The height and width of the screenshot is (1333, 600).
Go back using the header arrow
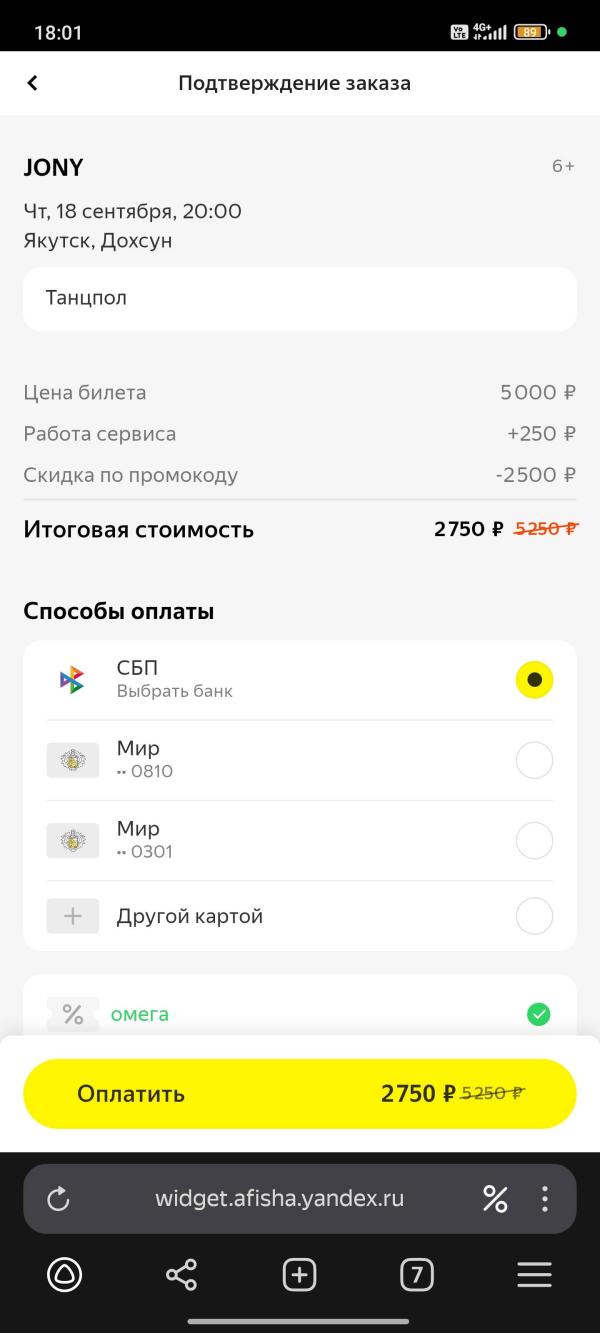coord(33,83)
